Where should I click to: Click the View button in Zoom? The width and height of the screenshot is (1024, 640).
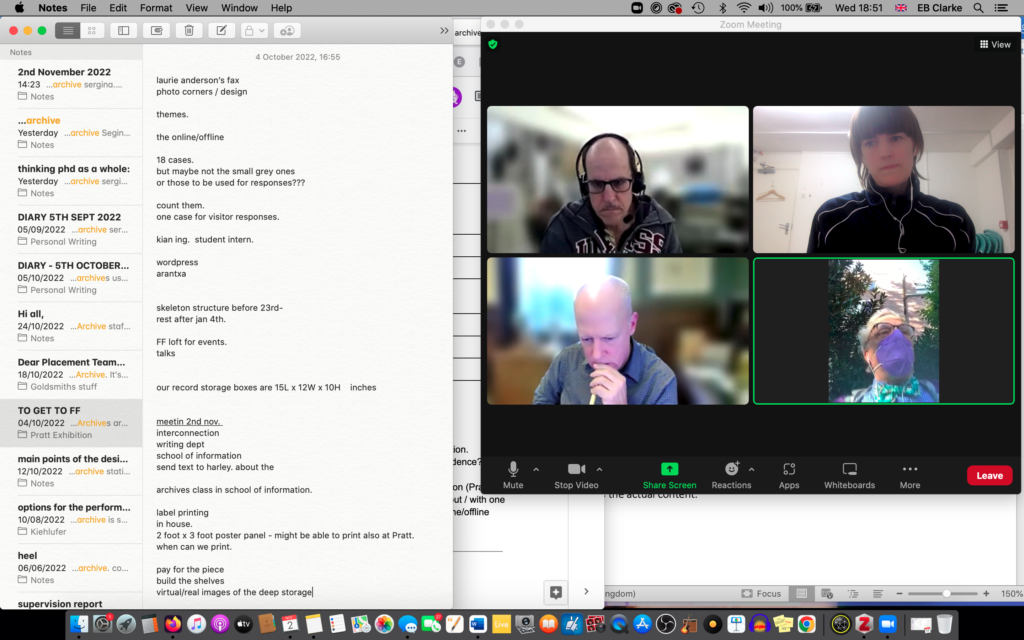click(x=995, y=45)
